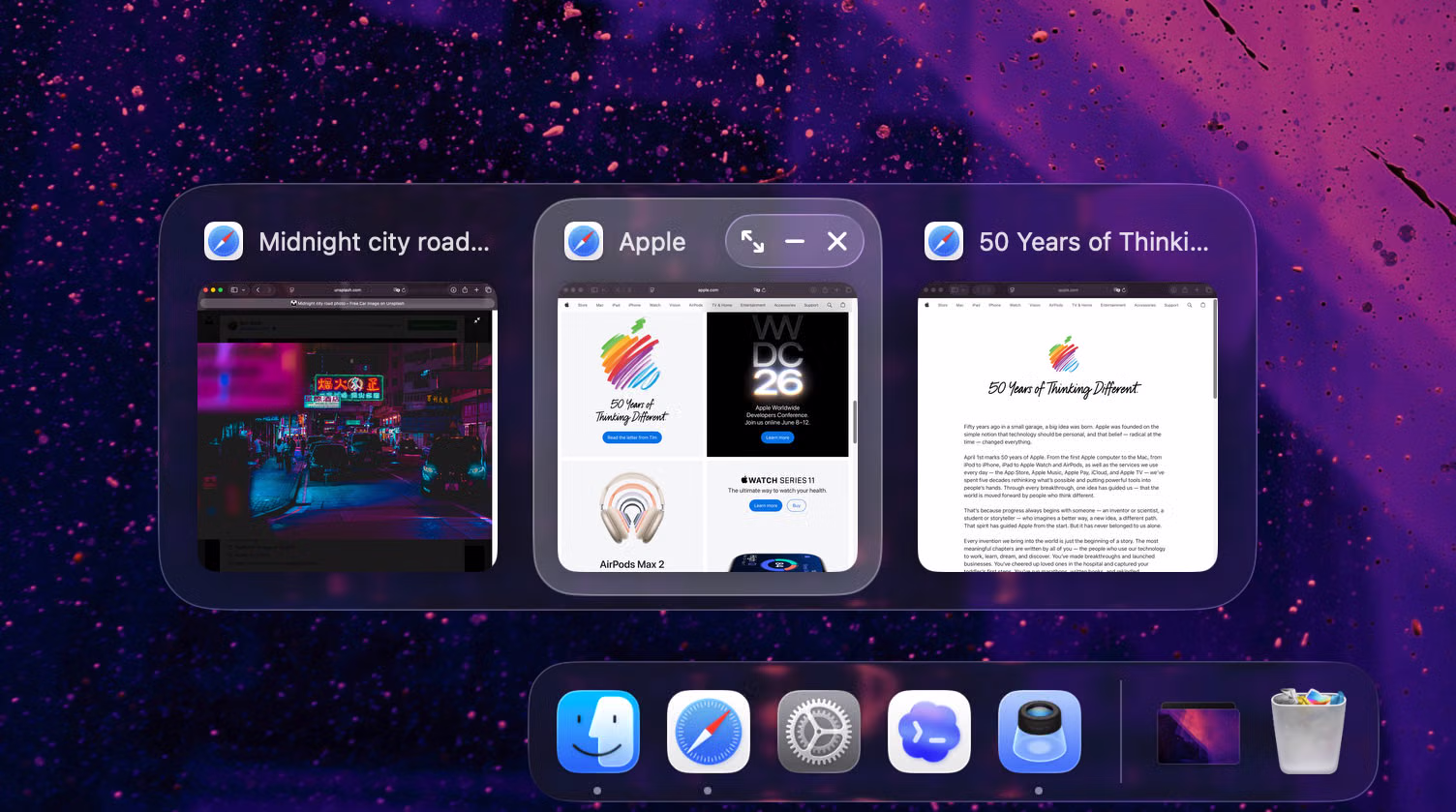The height and width of the screenshot is (812, 1456).
Task: Select the Midnight city road window thumbnail
Action: [348, 427]
